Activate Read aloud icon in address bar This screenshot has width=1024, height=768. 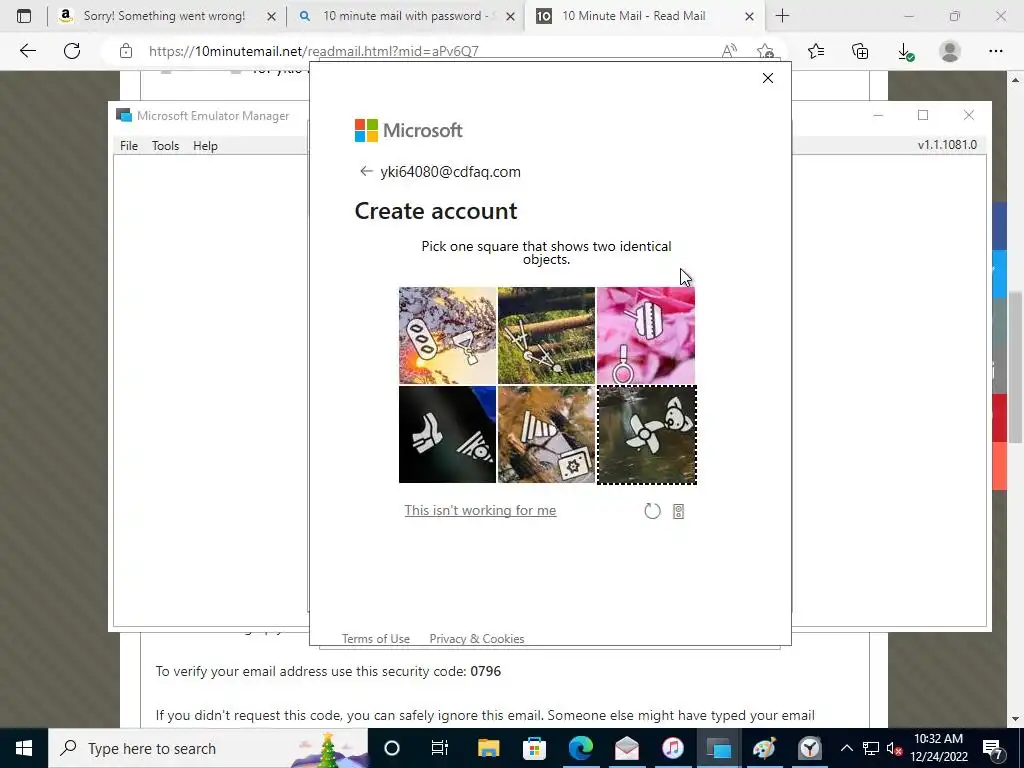point(729,51)
